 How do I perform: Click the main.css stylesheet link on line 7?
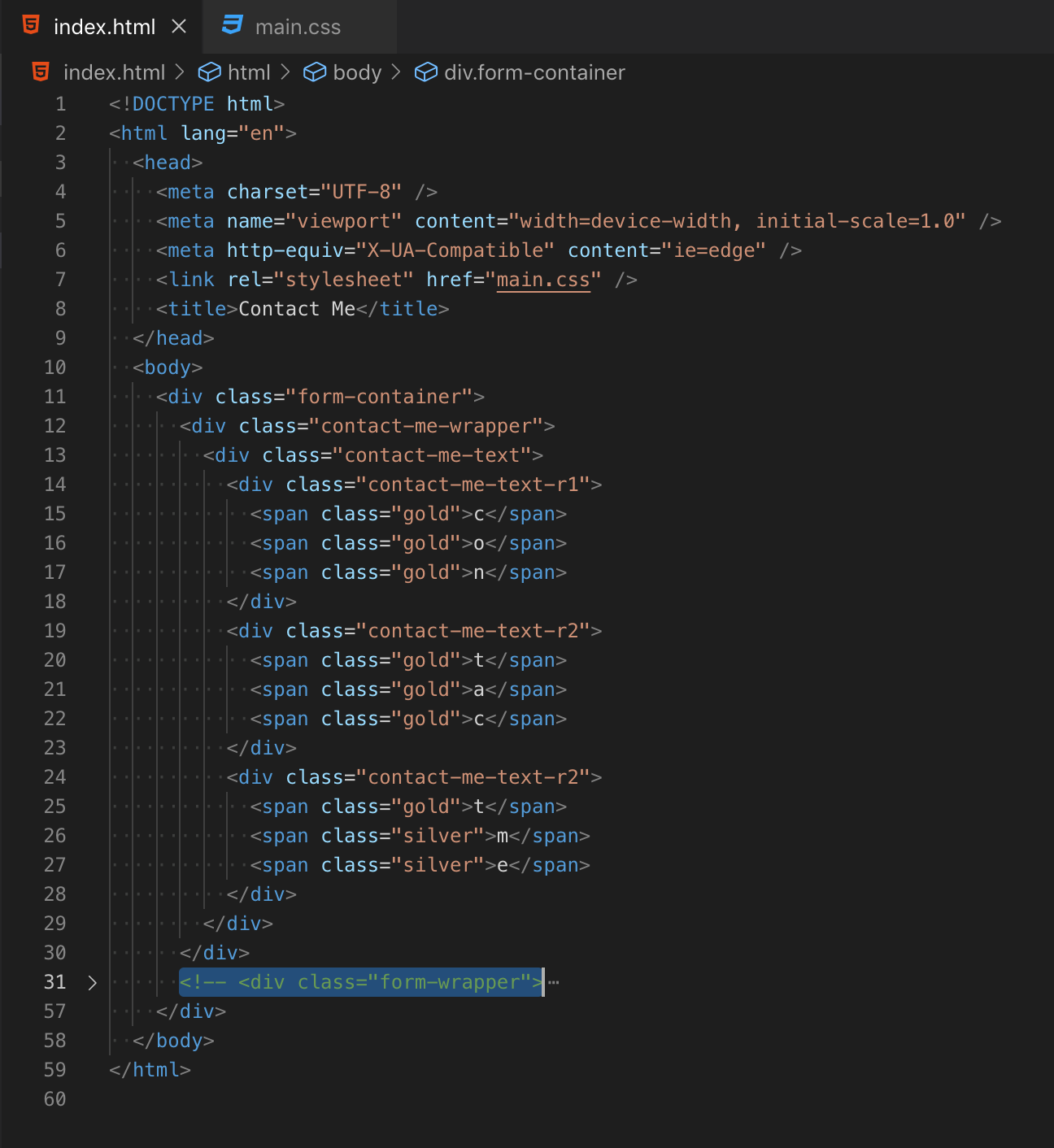pyautogui.click(x=542, y=280)
